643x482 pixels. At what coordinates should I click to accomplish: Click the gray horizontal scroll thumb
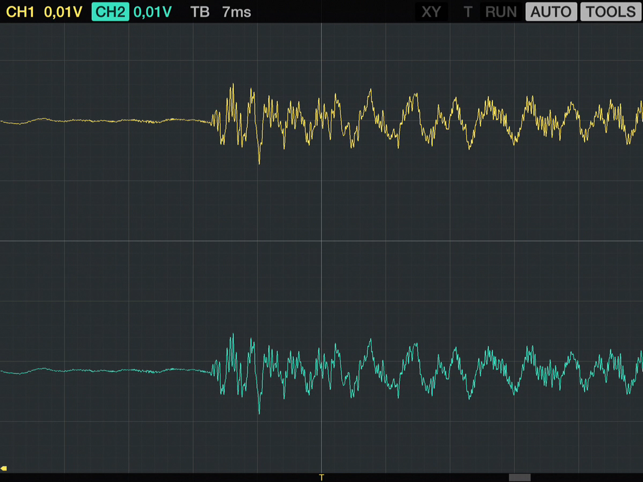click(x=520, y=477)
